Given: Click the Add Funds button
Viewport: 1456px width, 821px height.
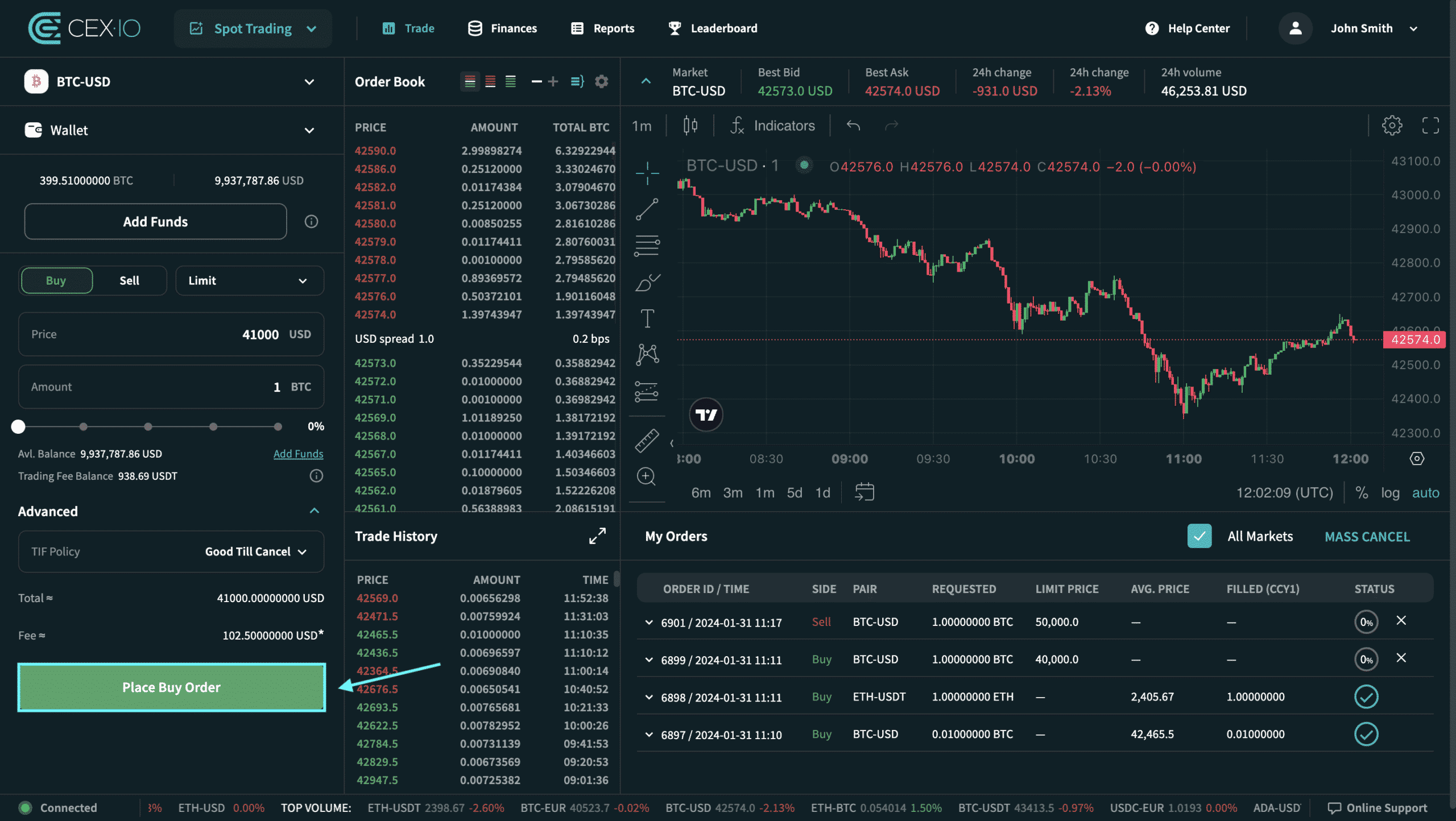Looking at the screenshot, I should click(x=155, y=222).
